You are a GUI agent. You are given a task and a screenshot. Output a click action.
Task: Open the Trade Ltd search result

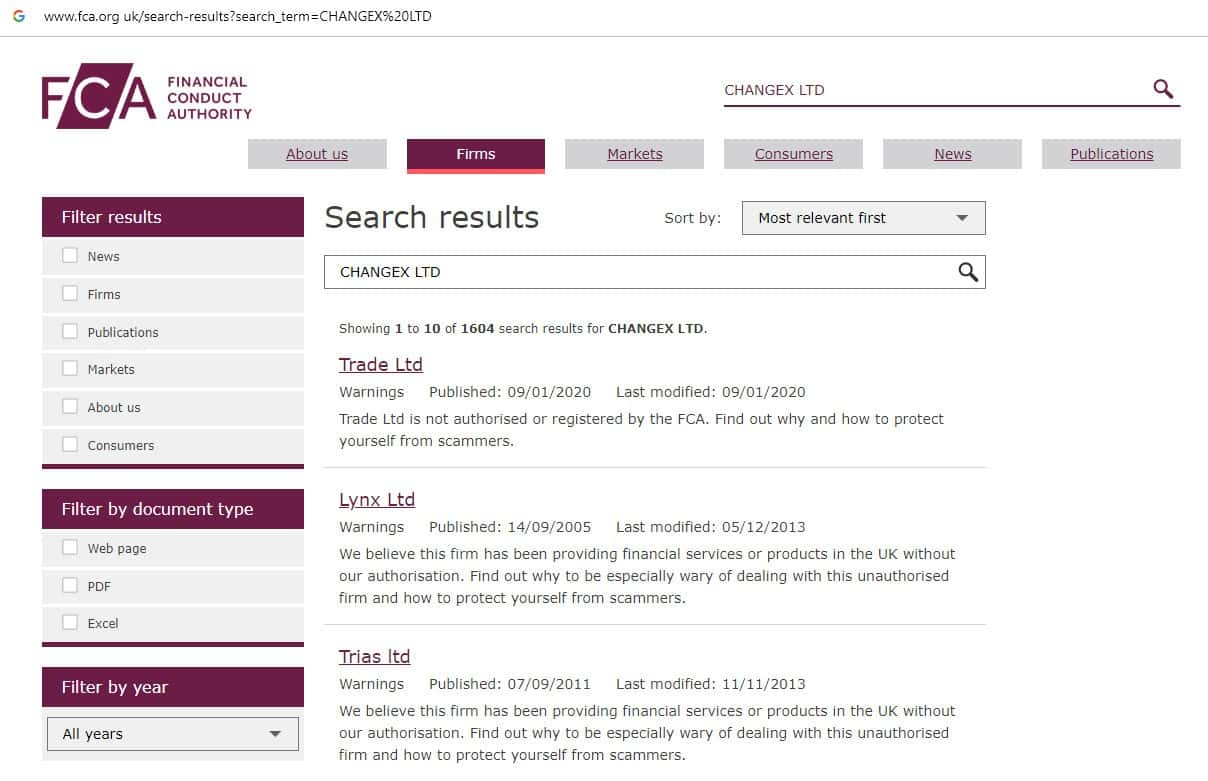coord(381,364)
